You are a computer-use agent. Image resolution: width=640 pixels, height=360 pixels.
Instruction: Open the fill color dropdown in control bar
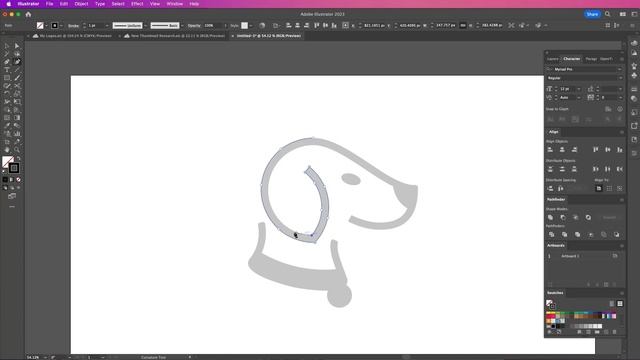click(x=47, y=26)
